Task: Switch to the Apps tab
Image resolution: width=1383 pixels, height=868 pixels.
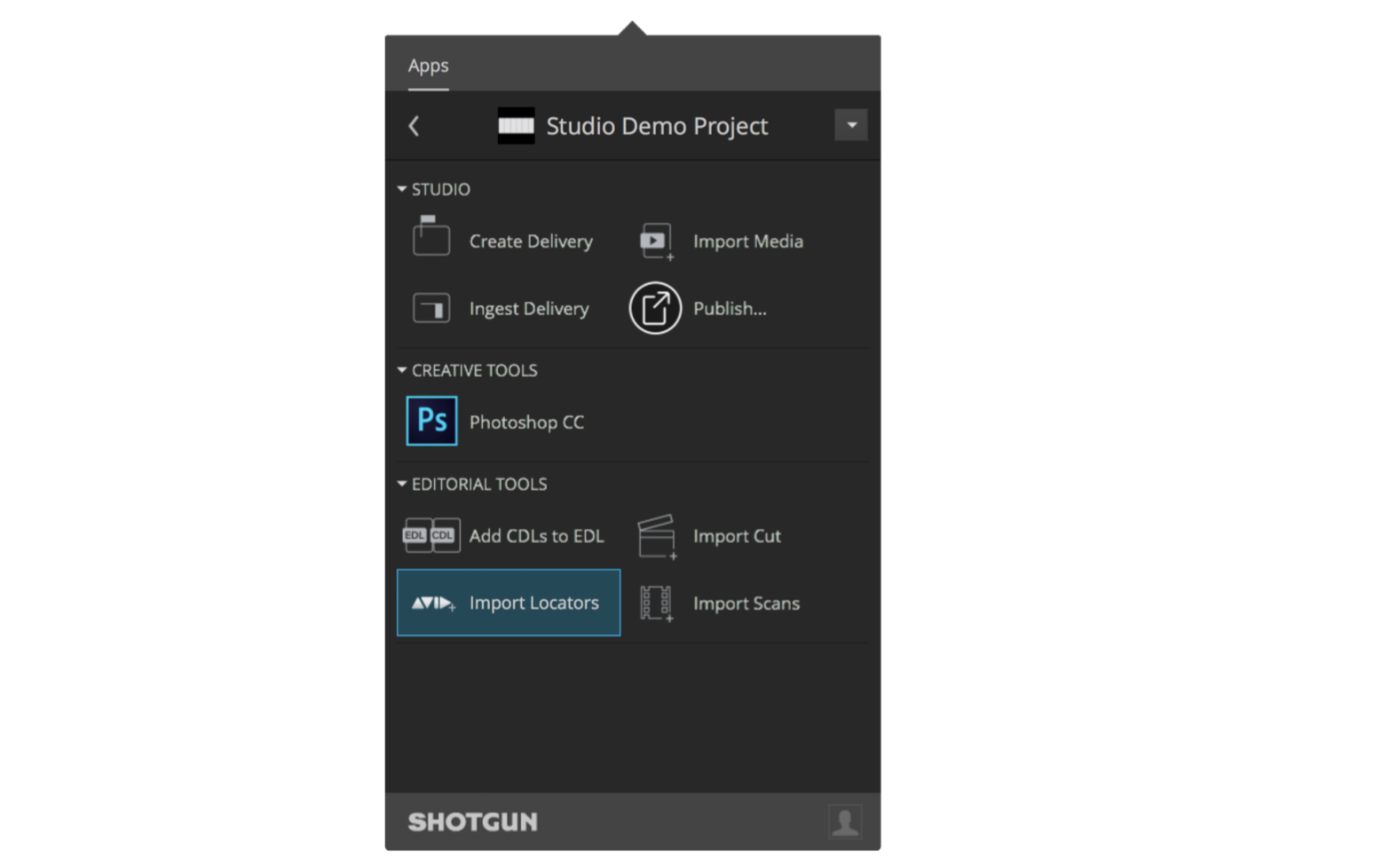Action: click(x=428, y=66)
